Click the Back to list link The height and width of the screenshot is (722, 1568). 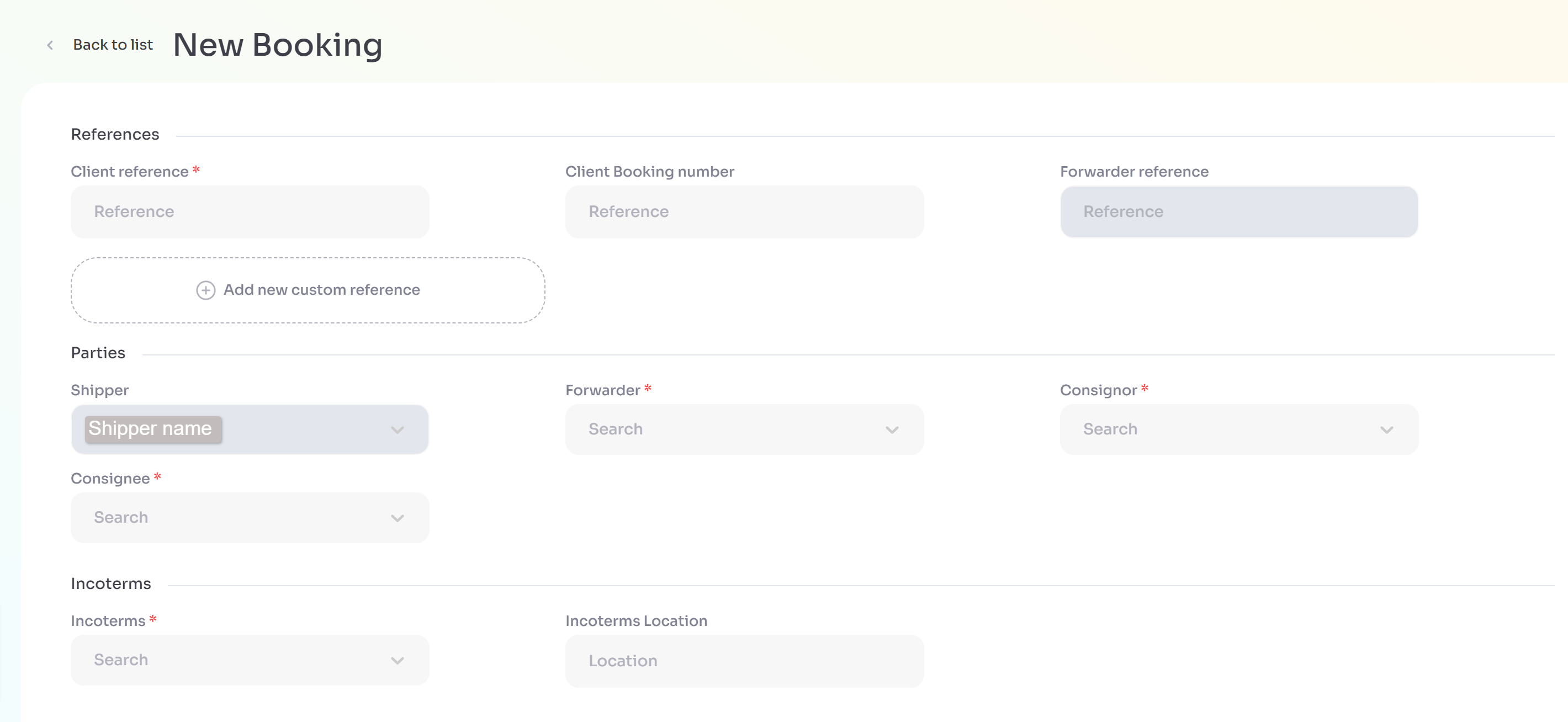113,45
